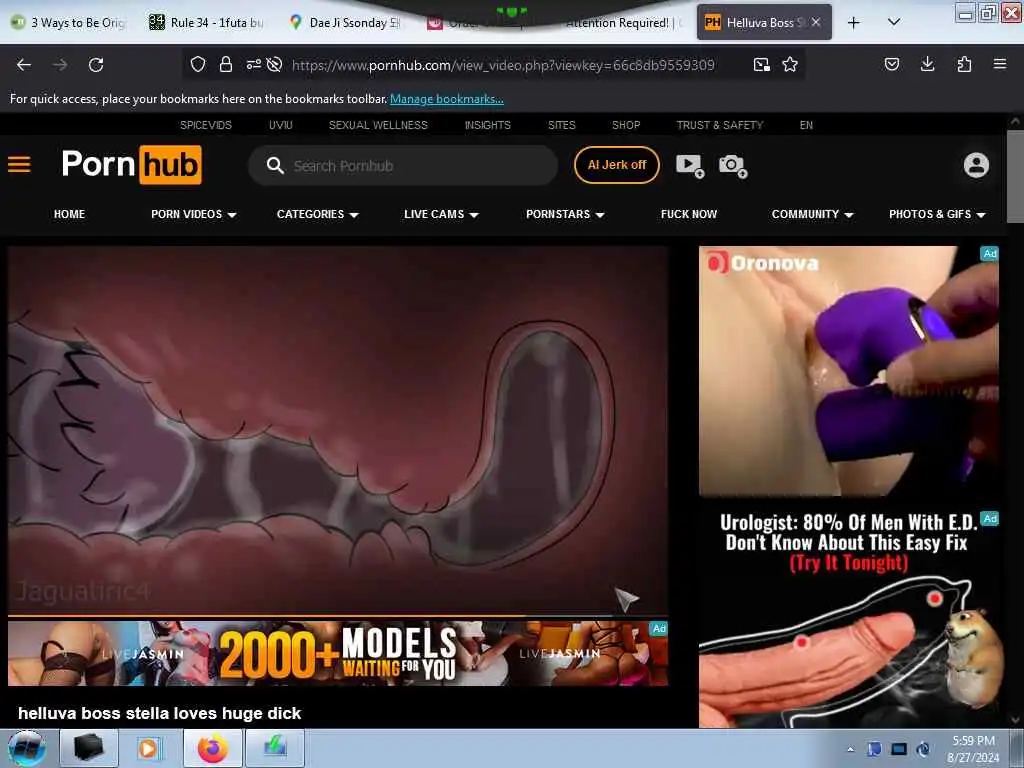Open the TRUST & SAFETY link
Viewport: 1024px width, 768px height.
(x=720, y=125)
